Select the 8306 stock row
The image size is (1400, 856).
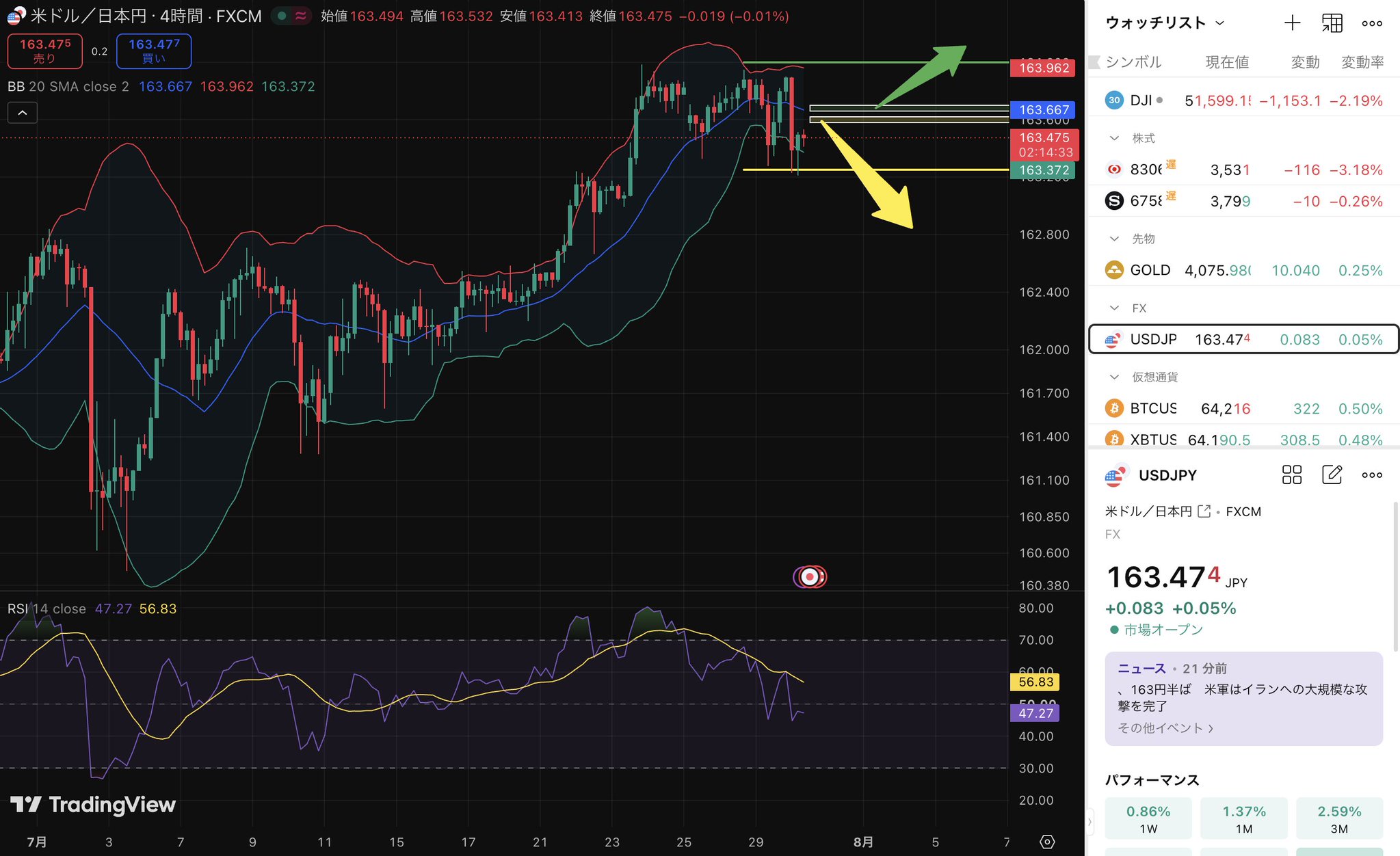tap(1243, 169)
